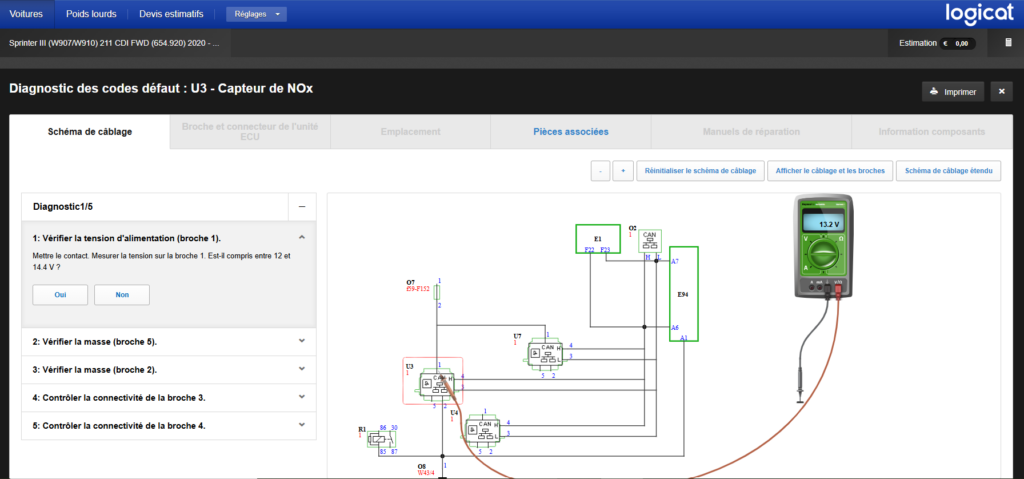The image size is (1024, 479).
Task: Collapse the Diagnostic 1/5 panel
Action: click(302, 206)
